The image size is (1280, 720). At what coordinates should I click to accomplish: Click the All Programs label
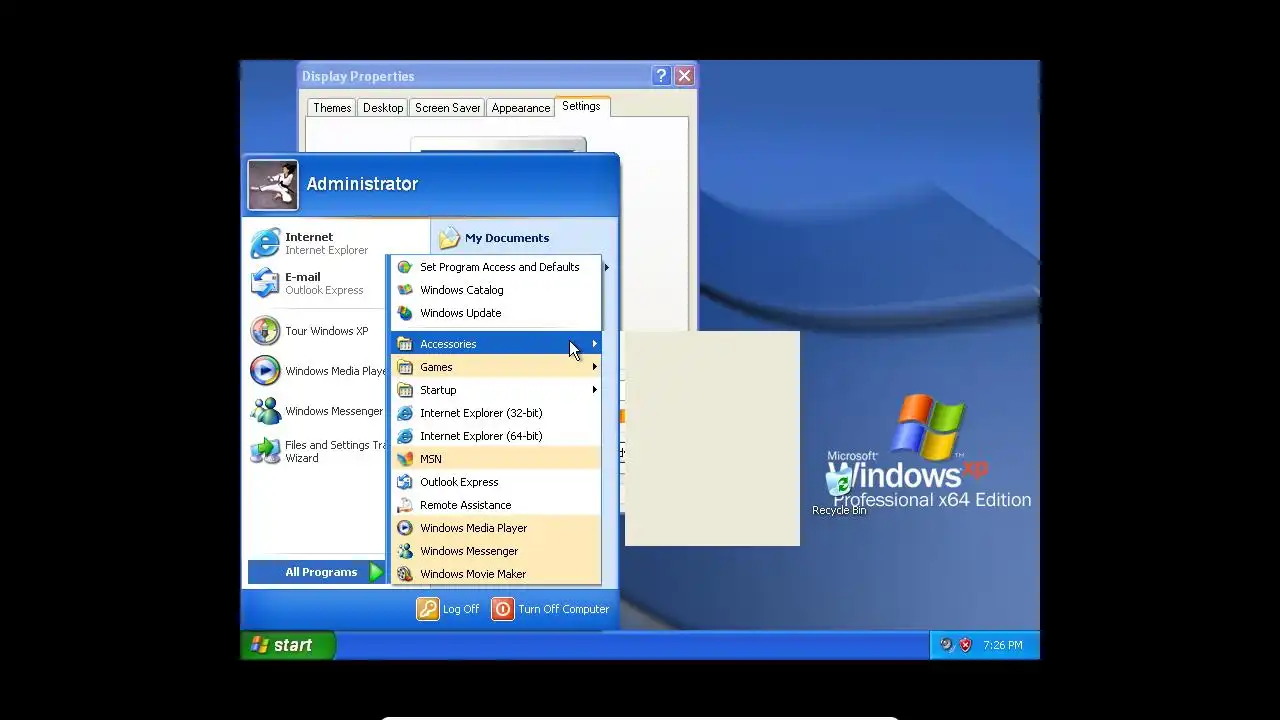point(321,572)
